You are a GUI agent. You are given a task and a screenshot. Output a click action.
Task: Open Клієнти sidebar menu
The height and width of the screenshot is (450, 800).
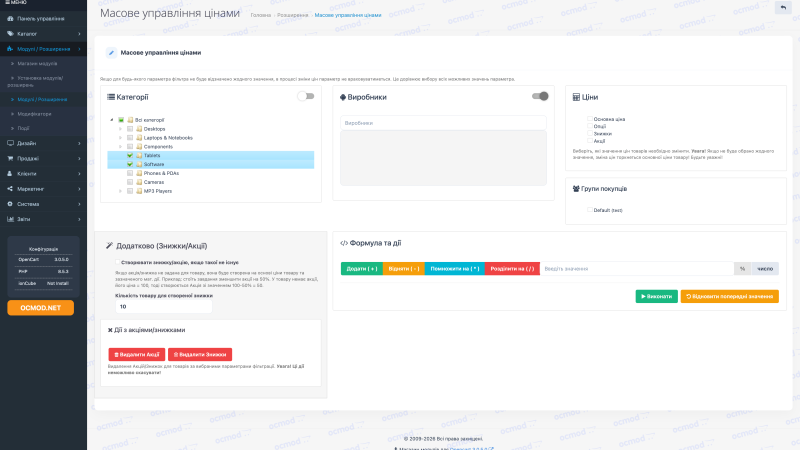point(43,173)
